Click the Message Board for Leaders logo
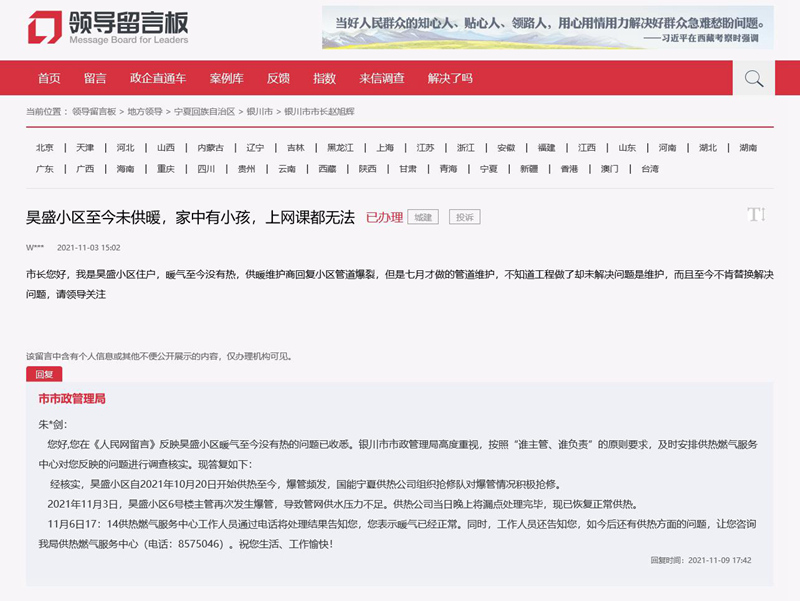Viewport: 800px width, 601px height. click(x=107, y=28)
